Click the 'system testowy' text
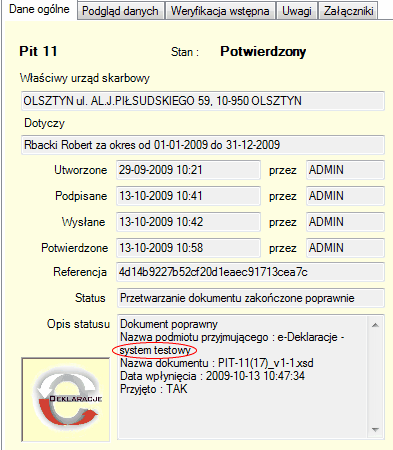This screenshot has height=450, width=393. [x=155, y=350]
